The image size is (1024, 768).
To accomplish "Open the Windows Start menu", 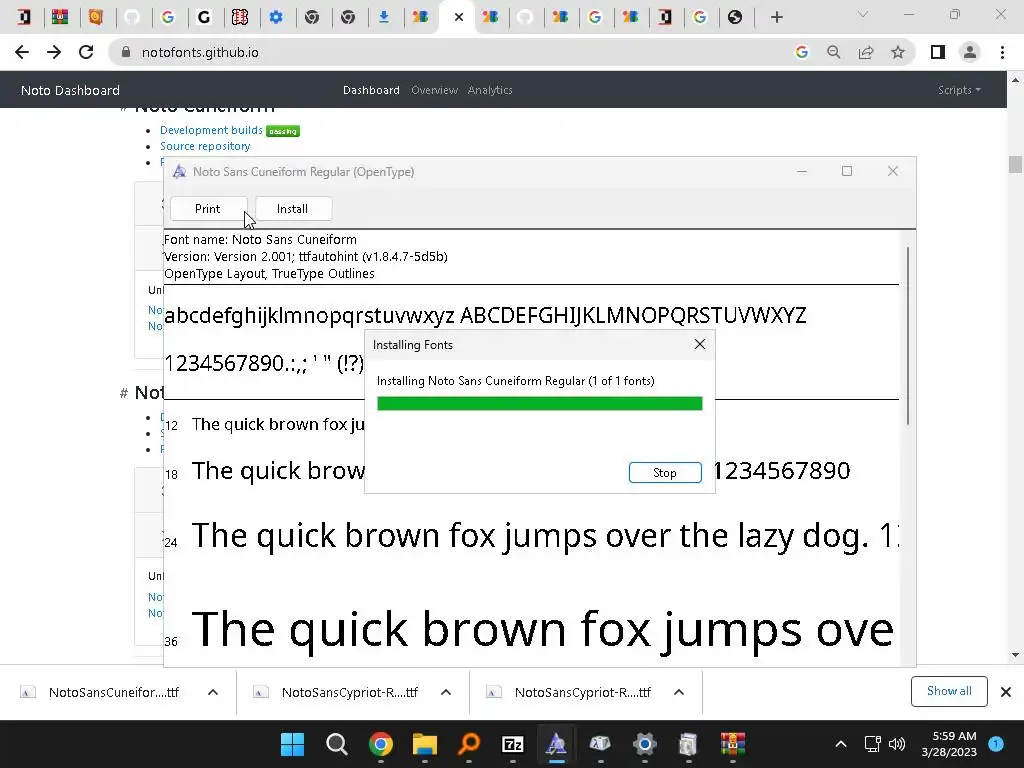I will (292, 744).
